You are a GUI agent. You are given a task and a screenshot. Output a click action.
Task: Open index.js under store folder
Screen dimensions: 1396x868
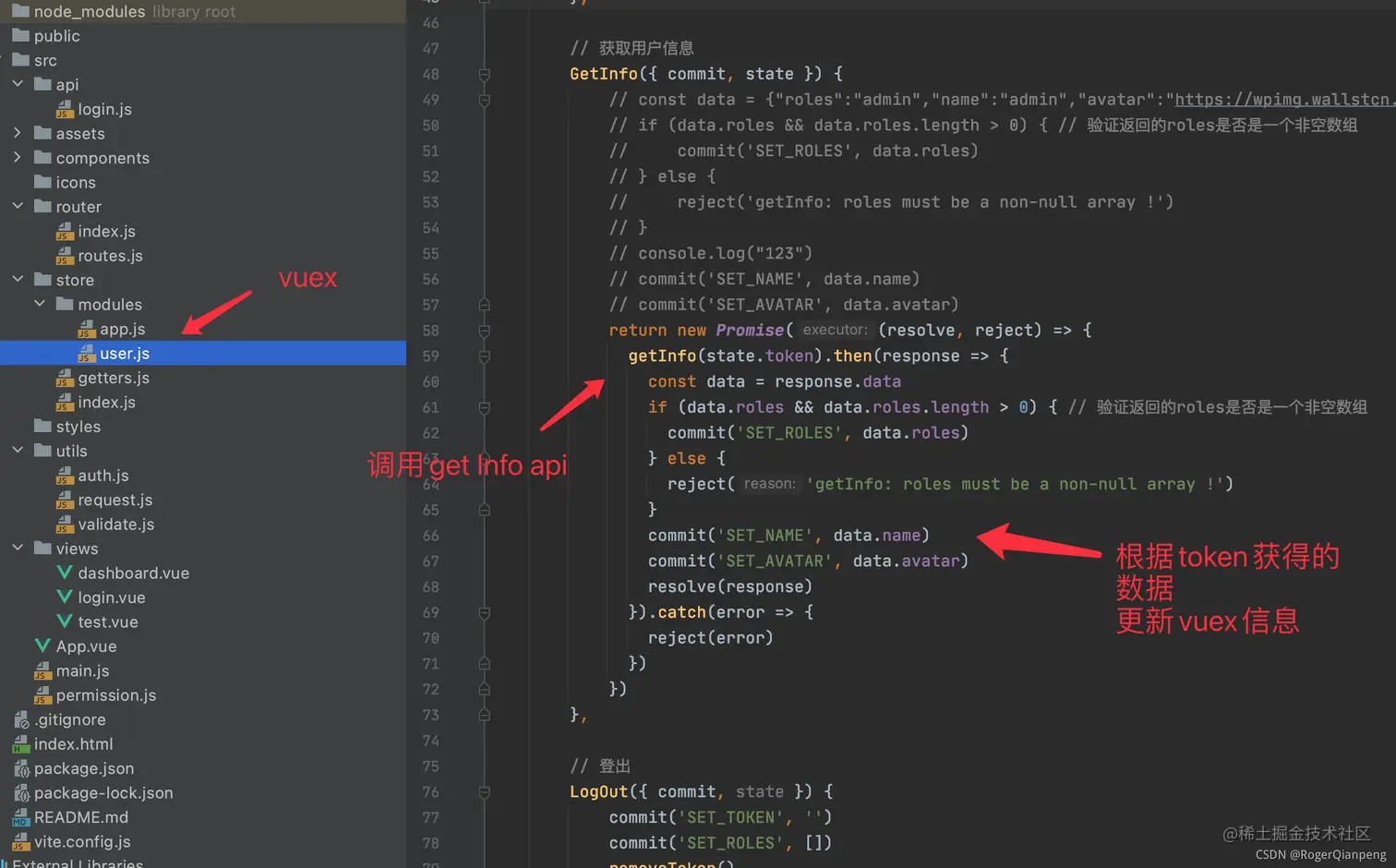point(106,402)
